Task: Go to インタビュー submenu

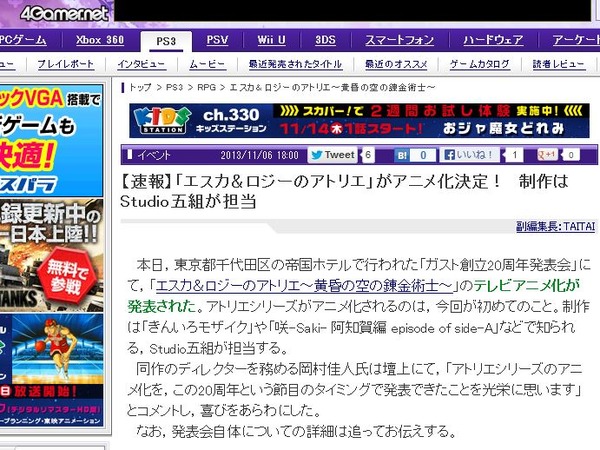Action: (x=141, y=64)
